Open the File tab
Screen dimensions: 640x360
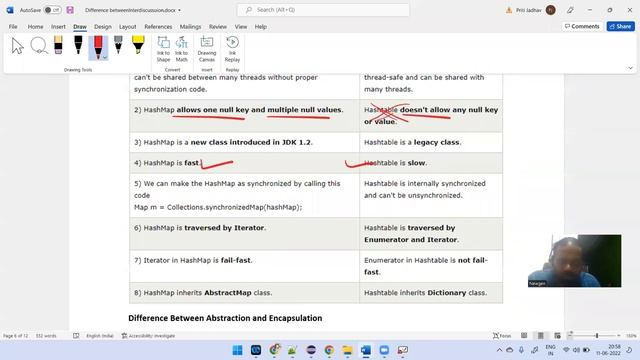[x=13, y=27]
